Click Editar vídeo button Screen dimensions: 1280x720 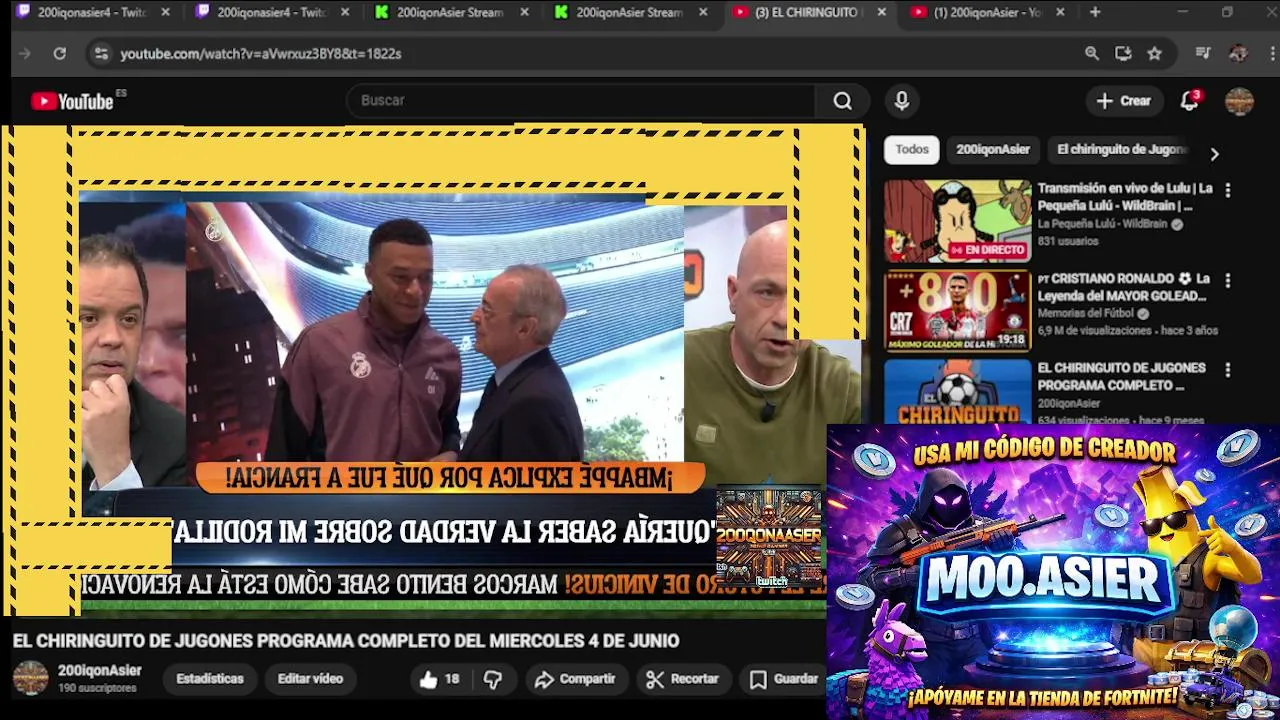(x=310, y=679)
